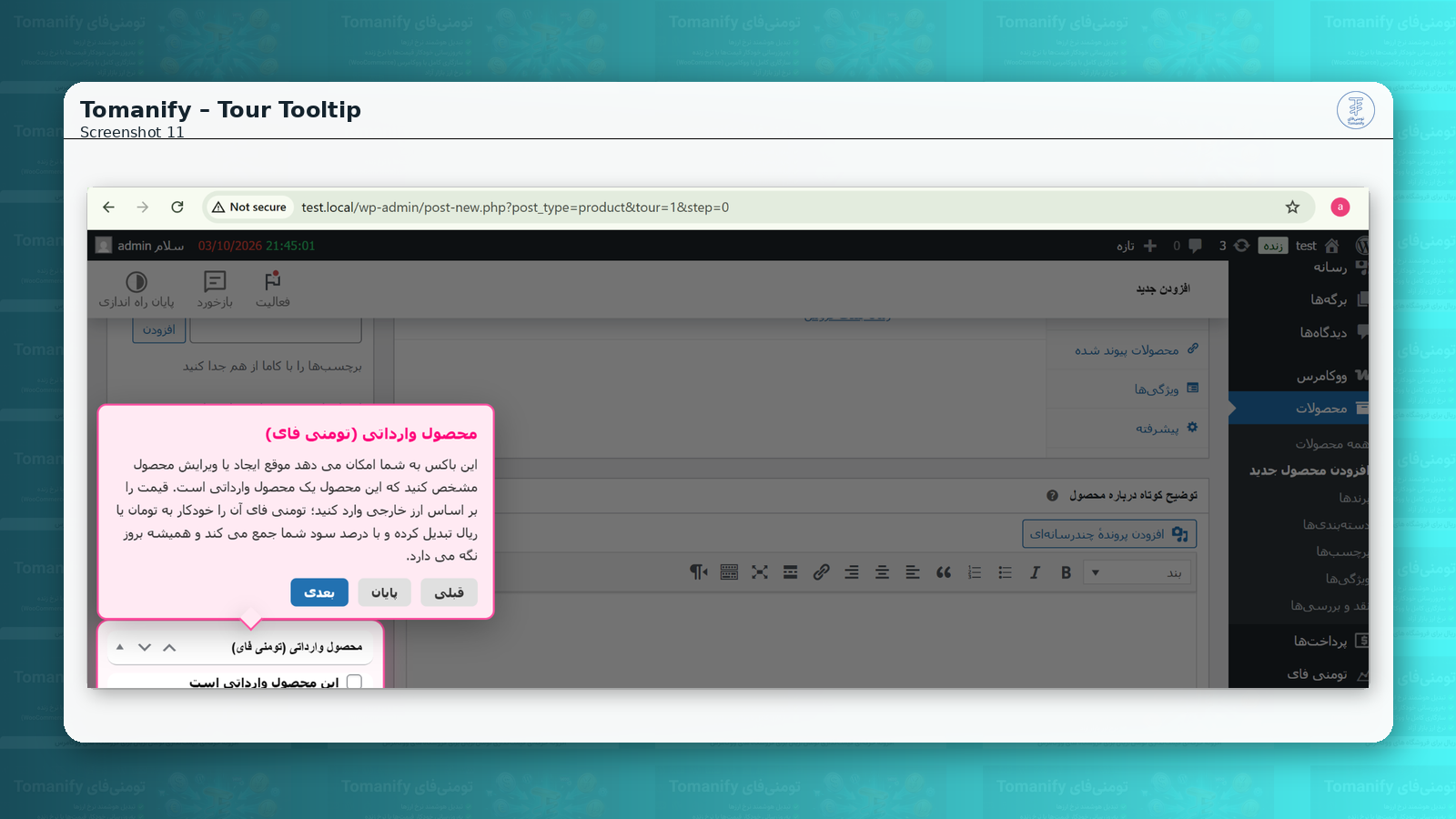Apply italic formatting in the editor
1456x819 pixels.
coord(1035,572)
